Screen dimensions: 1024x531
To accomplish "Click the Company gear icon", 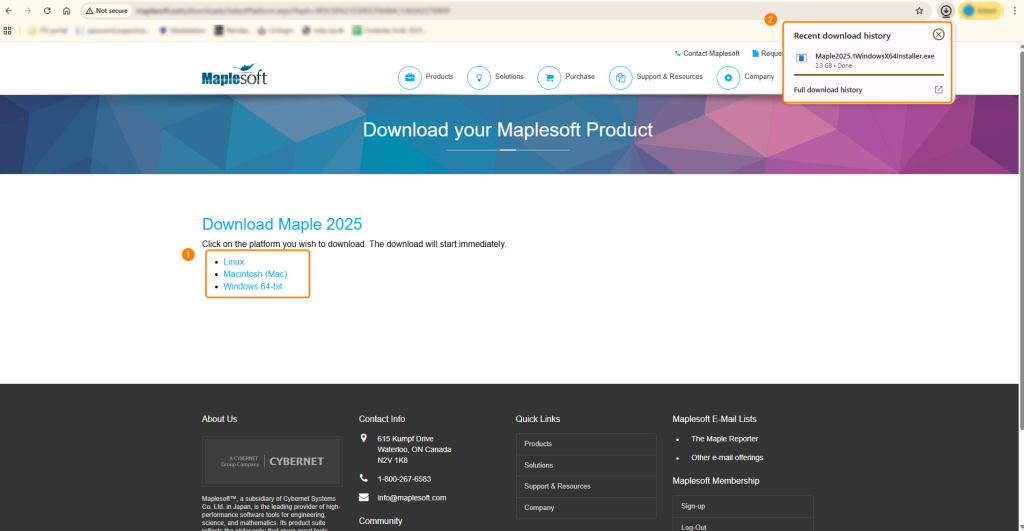I will click(x=728, y=77).
